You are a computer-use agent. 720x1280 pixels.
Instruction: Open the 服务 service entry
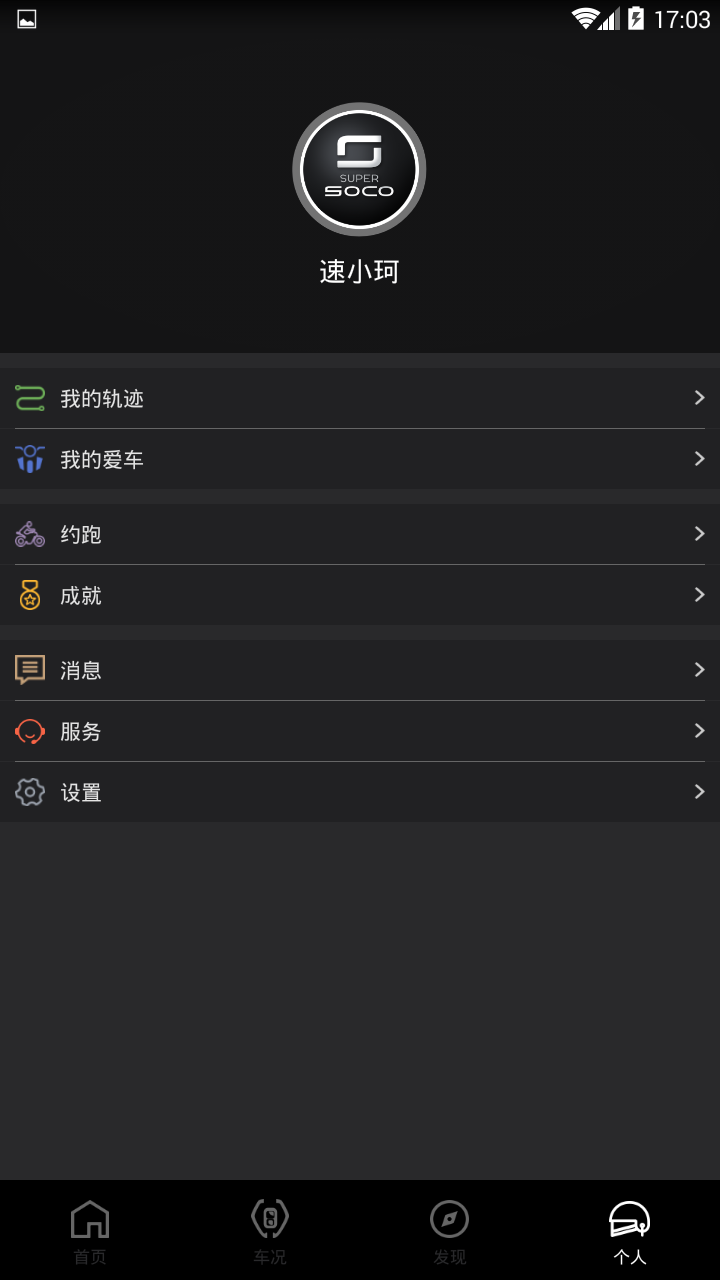[x=81, y=731]
